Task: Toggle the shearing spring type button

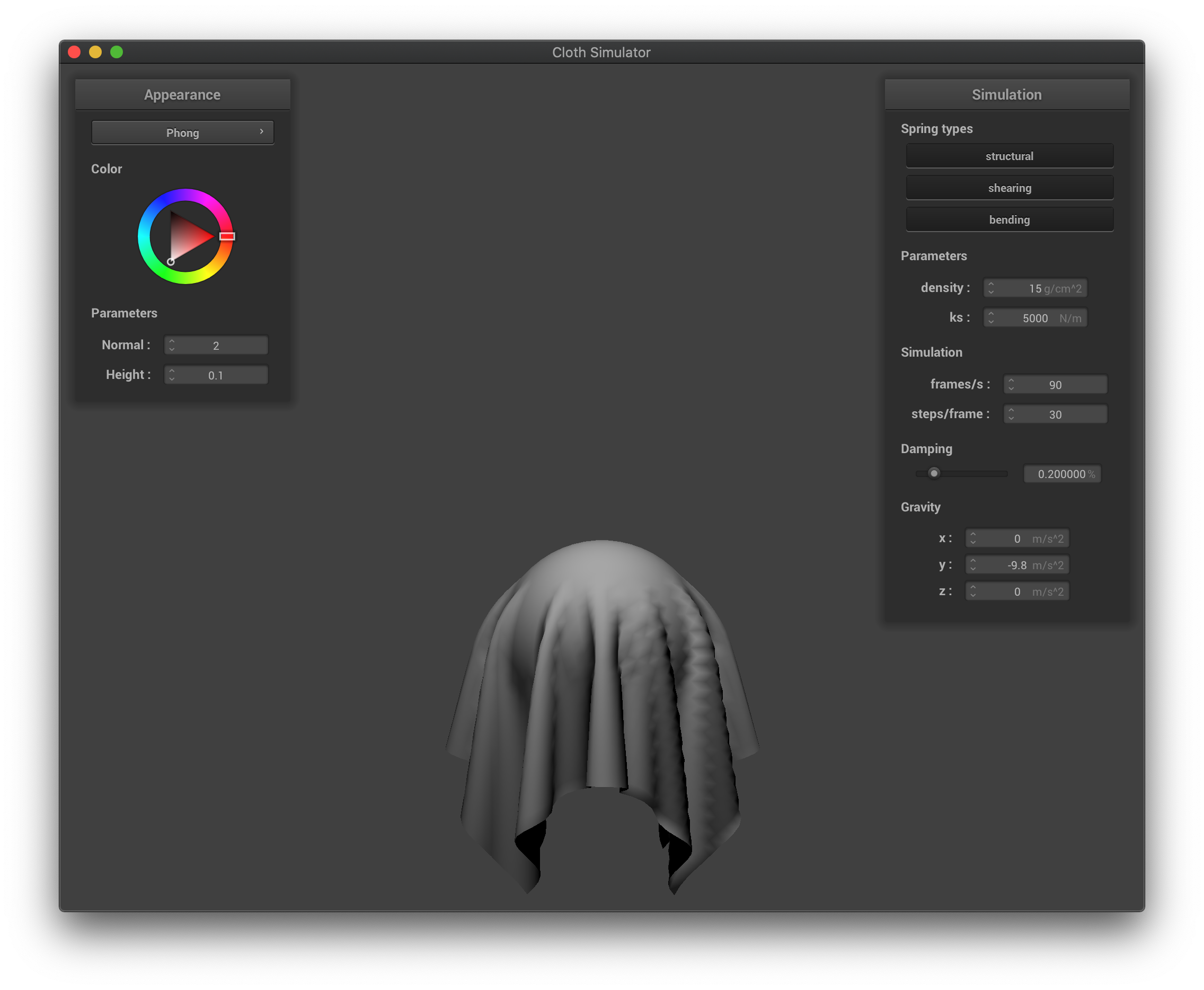Action: click(x=1009, y=188)
